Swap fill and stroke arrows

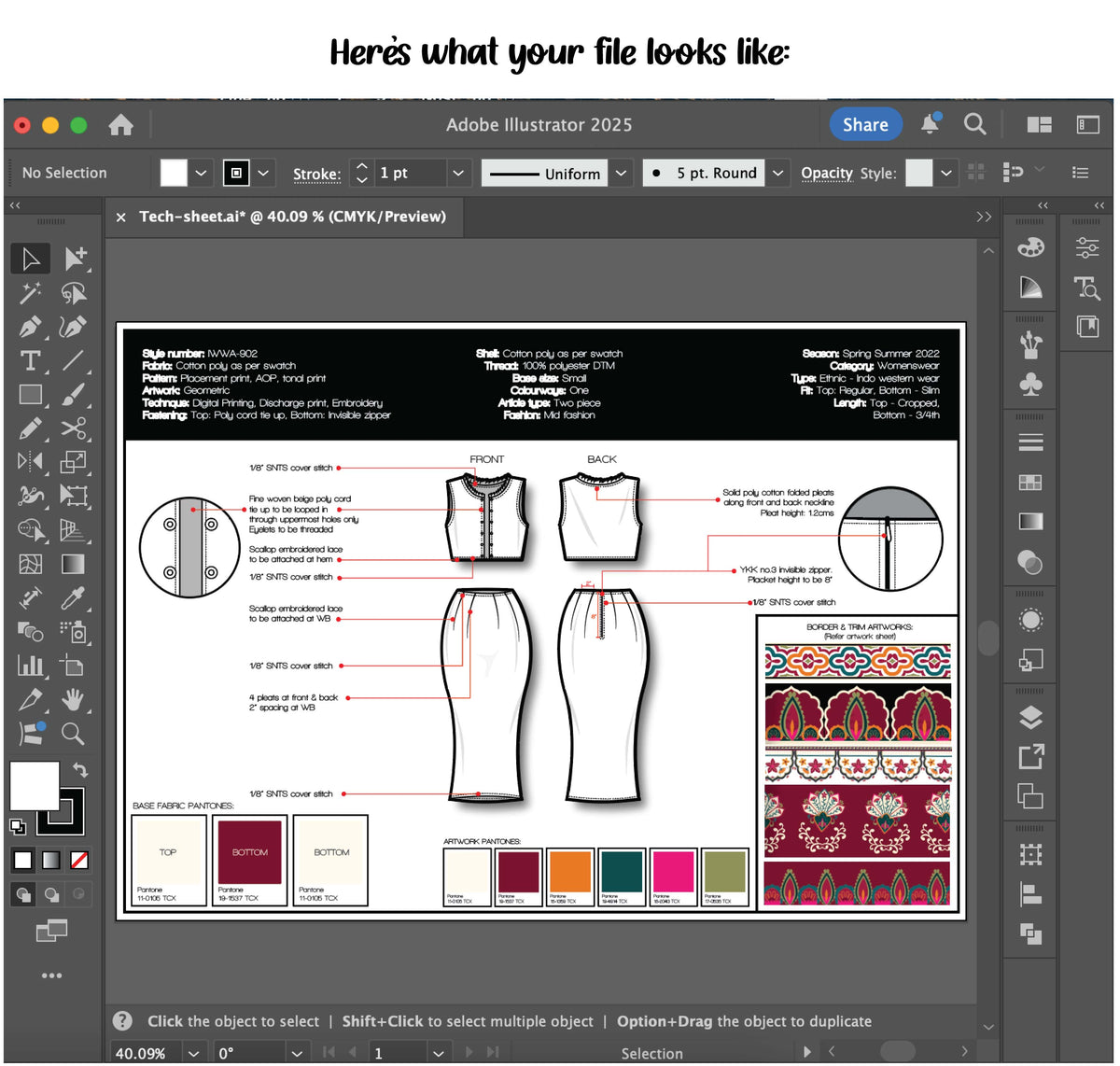click(80, 770)
